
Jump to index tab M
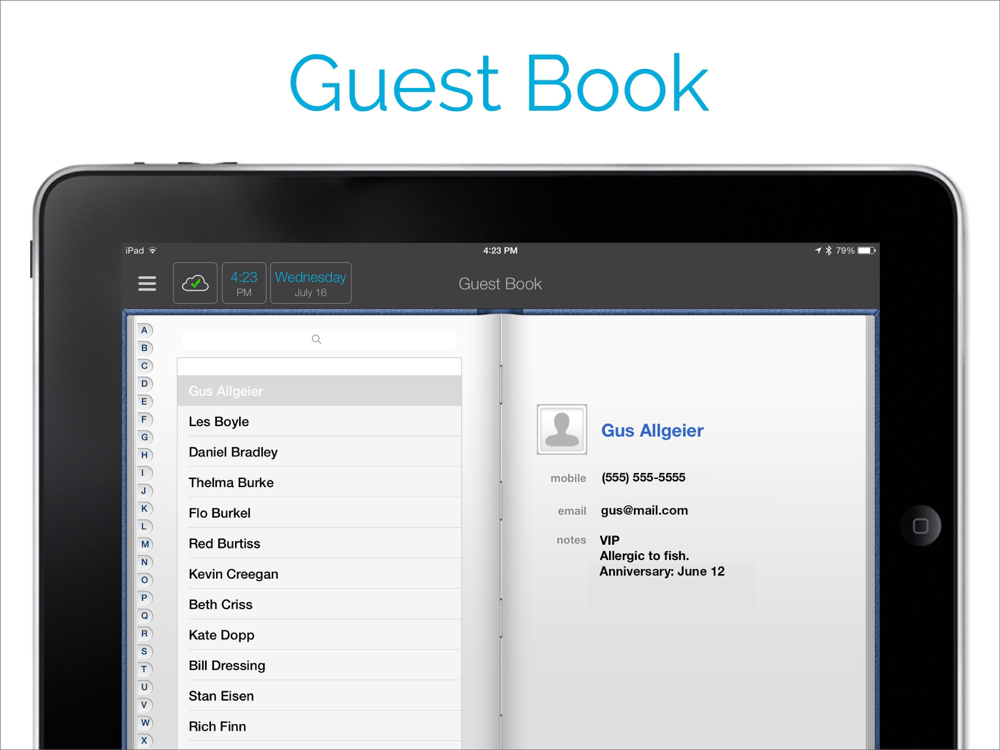click(145, 544)
